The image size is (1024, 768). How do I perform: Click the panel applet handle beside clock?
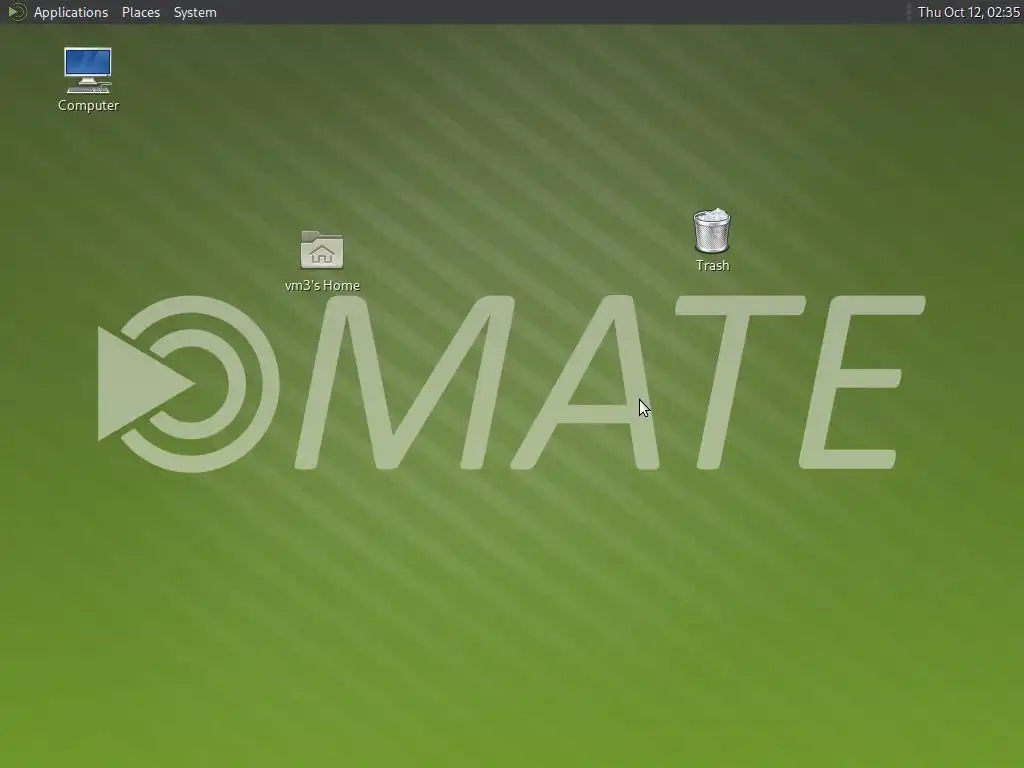(908, 12)
